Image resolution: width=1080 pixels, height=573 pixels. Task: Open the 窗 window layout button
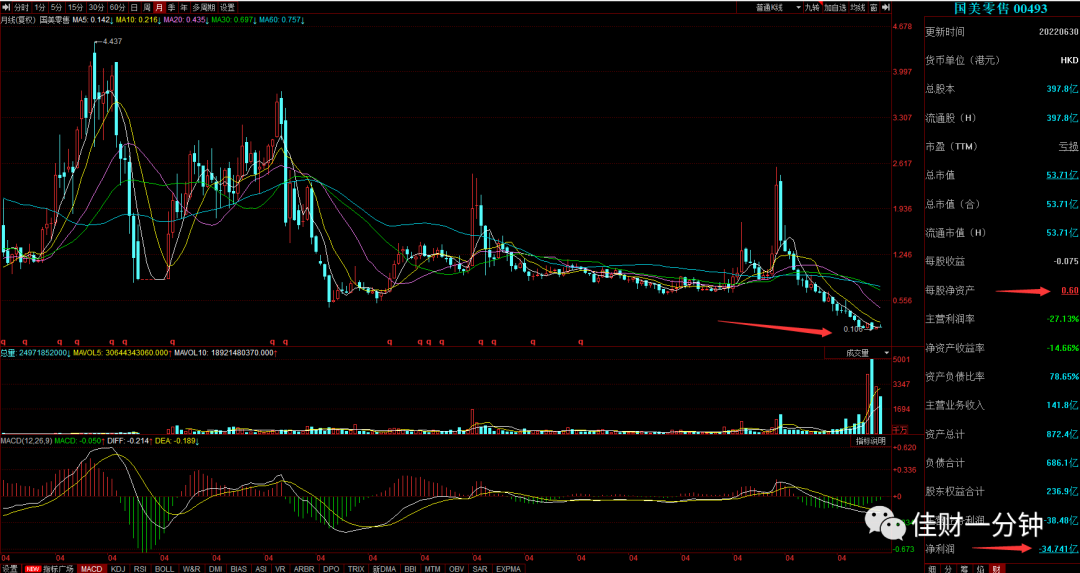[x=873, y=8]
